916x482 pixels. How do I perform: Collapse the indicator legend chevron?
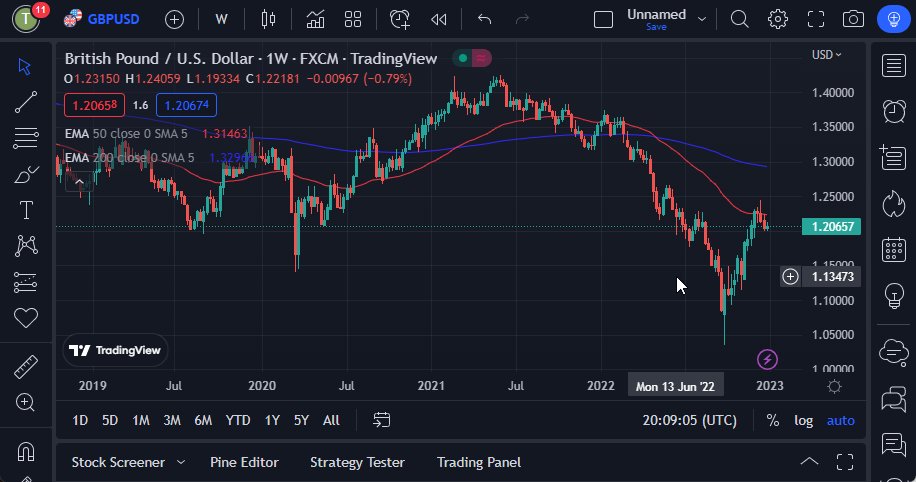[79, 182]
